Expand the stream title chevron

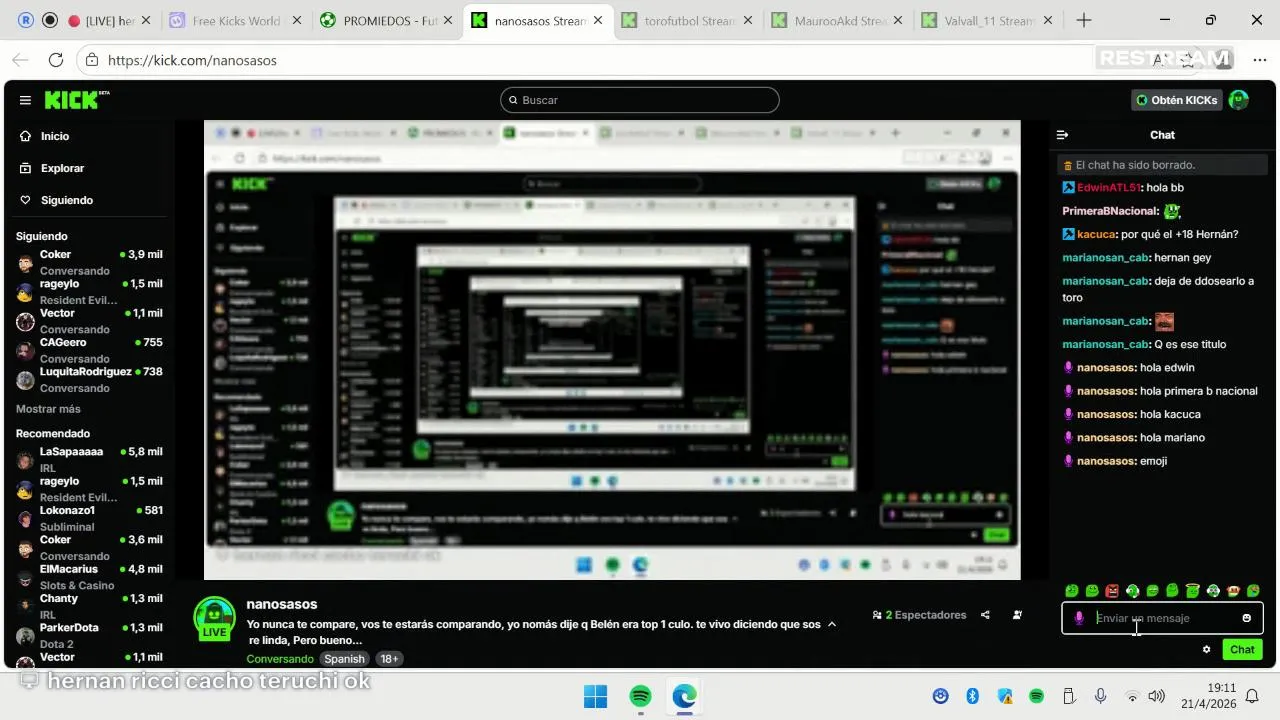[x=831, y=624]
